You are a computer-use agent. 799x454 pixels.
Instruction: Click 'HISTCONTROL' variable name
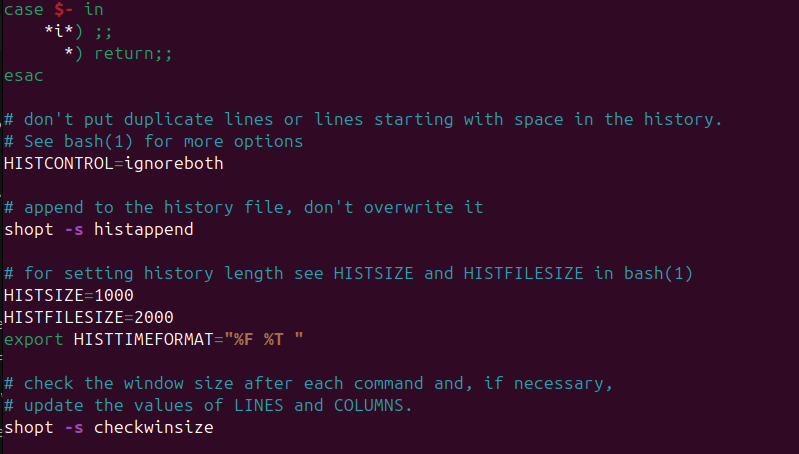tap(59, 163)
